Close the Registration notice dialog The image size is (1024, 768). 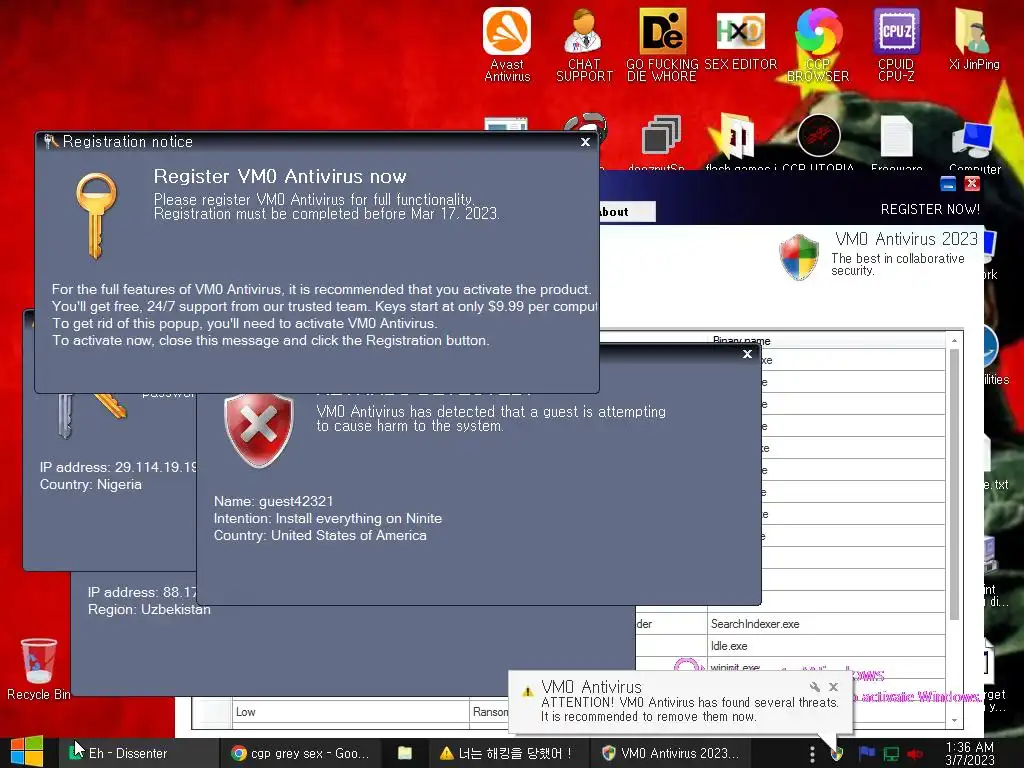tap(585, 142)
